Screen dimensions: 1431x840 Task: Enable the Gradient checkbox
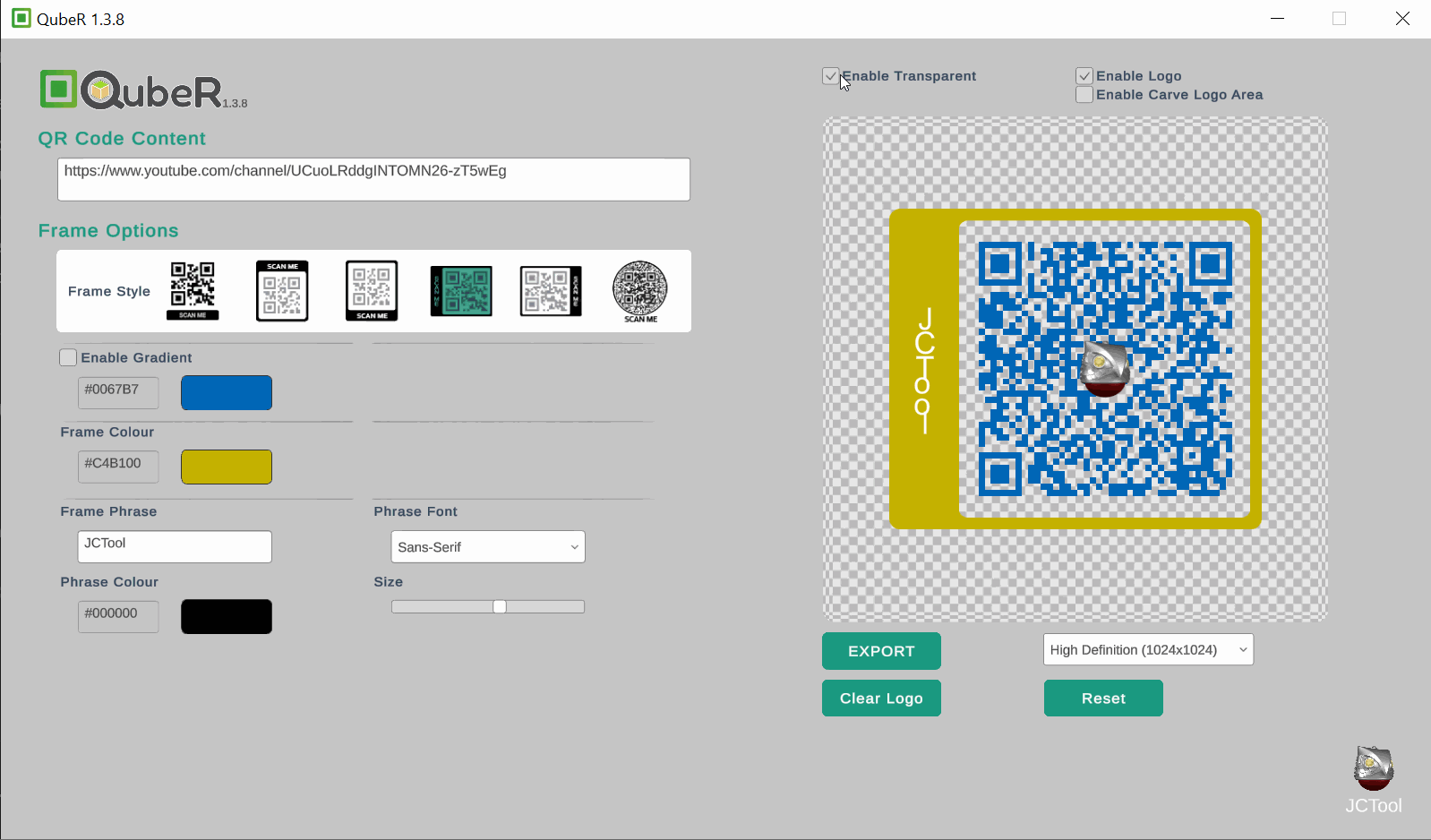[68, 357]
